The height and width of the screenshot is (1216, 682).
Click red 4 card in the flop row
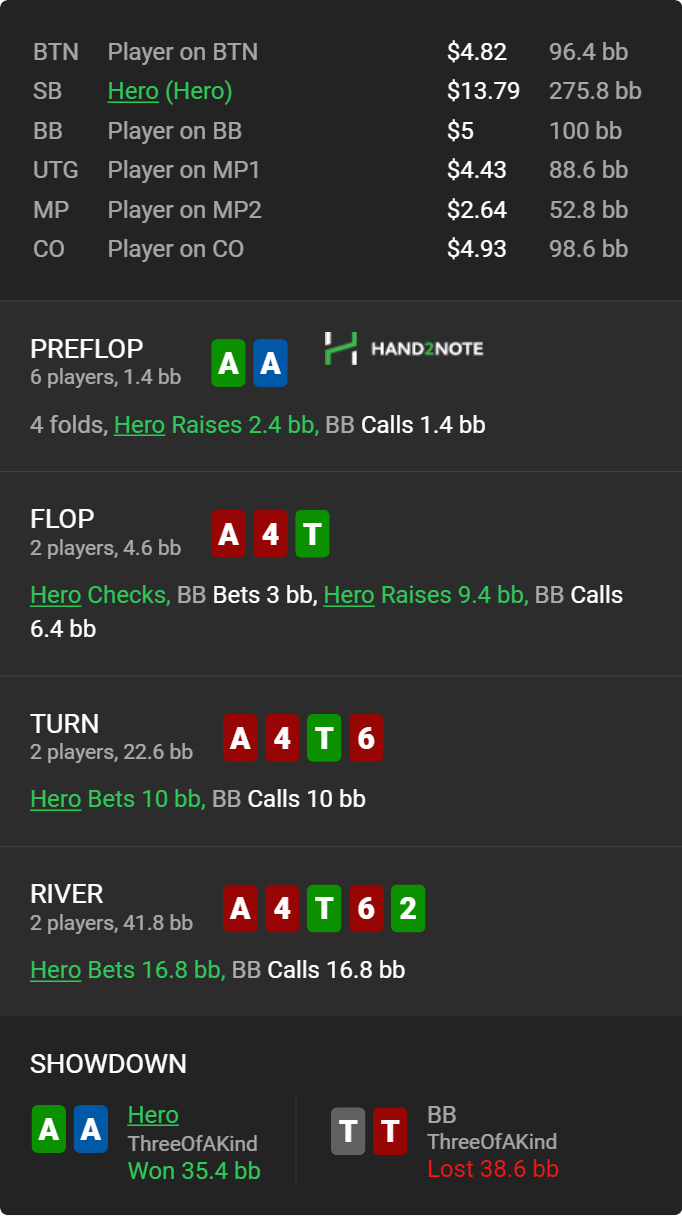tap(270, 534)
